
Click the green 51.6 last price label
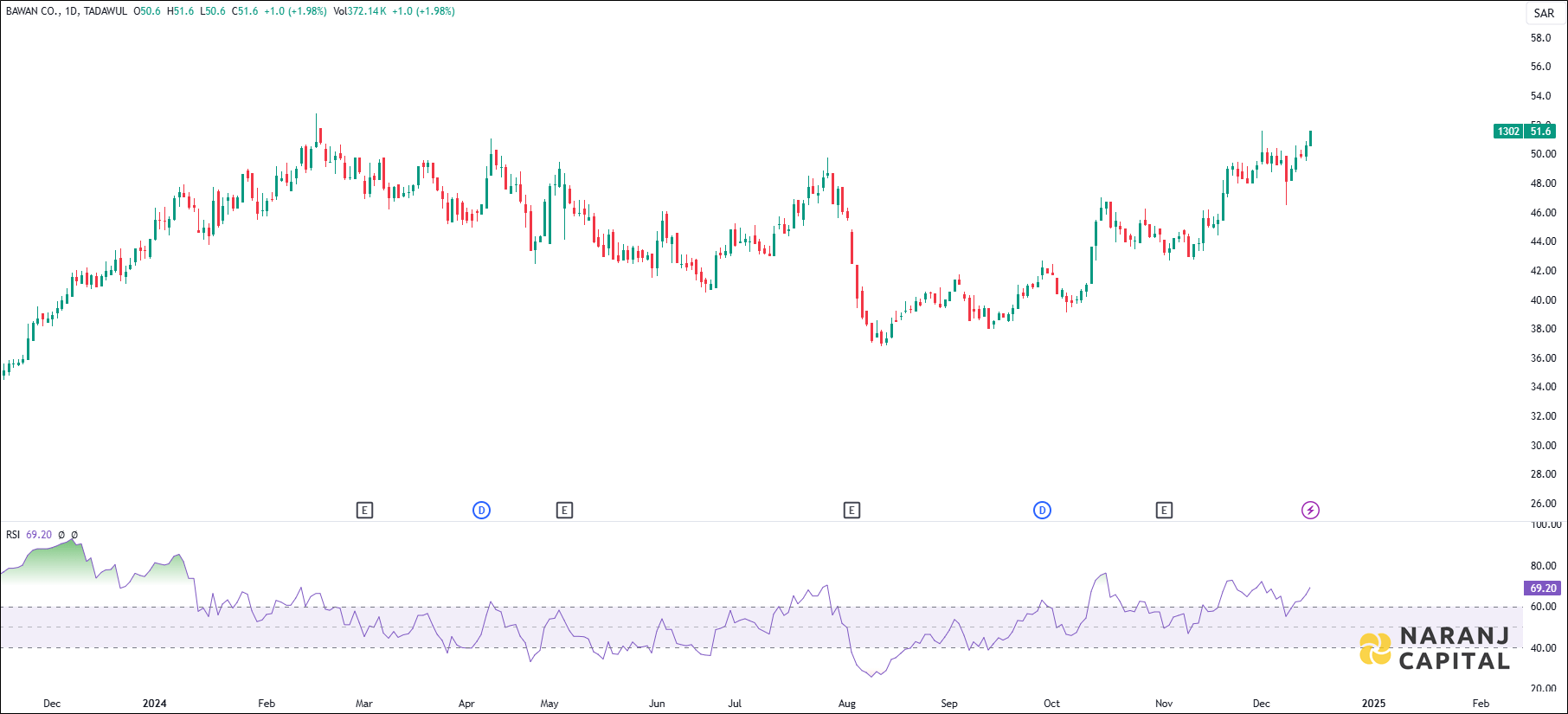(1541, 132)
